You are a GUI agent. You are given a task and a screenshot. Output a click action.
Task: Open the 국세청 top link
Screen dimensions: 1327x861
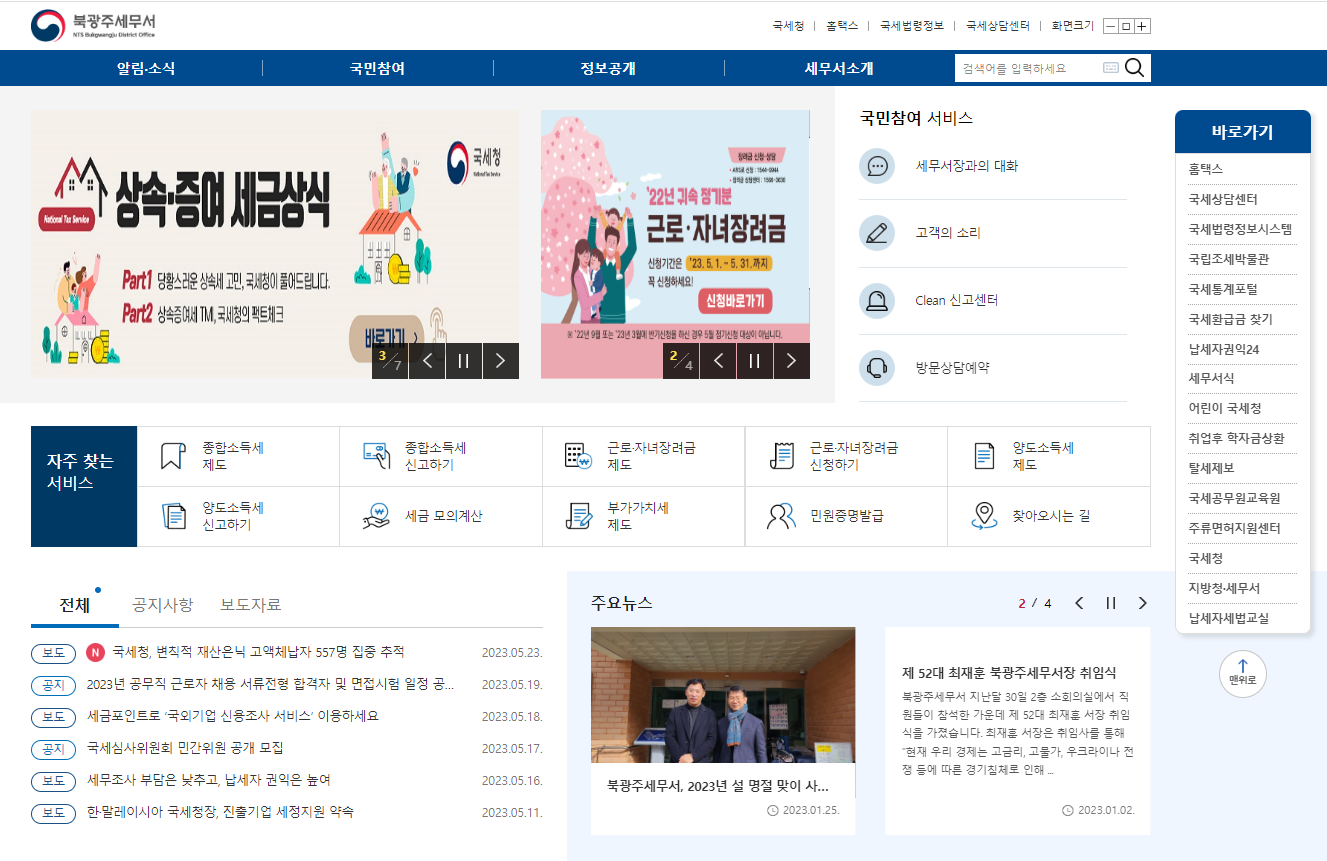[788, 26]
